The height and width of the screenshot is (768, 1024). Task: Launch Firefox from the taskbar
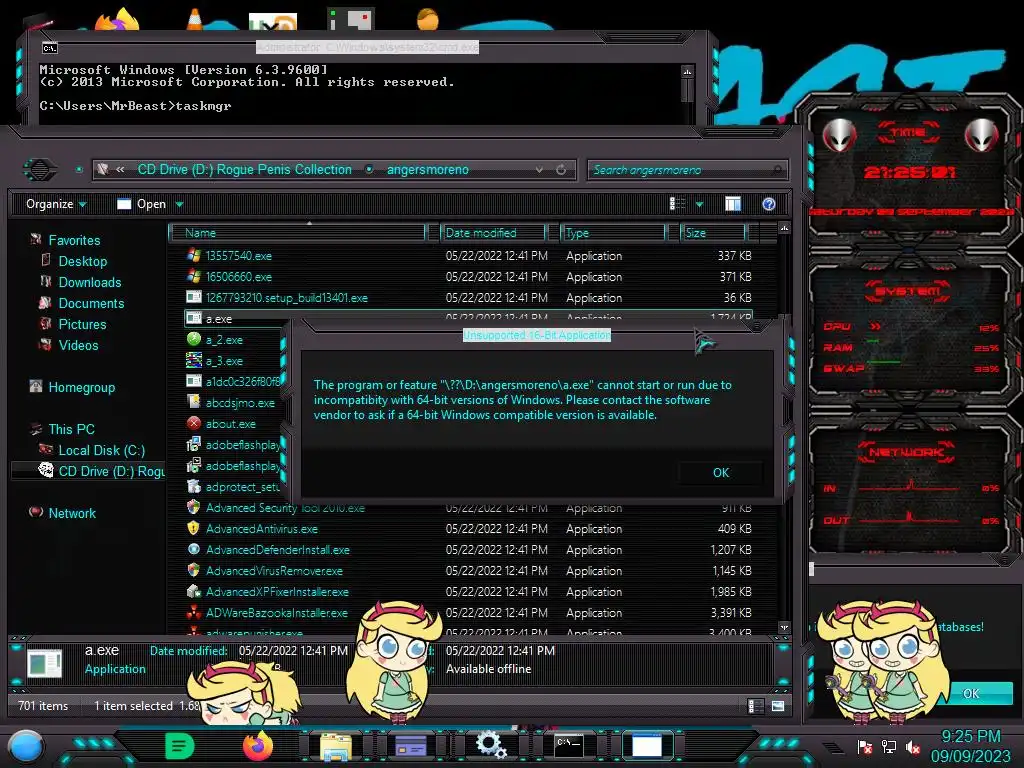[257, 746]
